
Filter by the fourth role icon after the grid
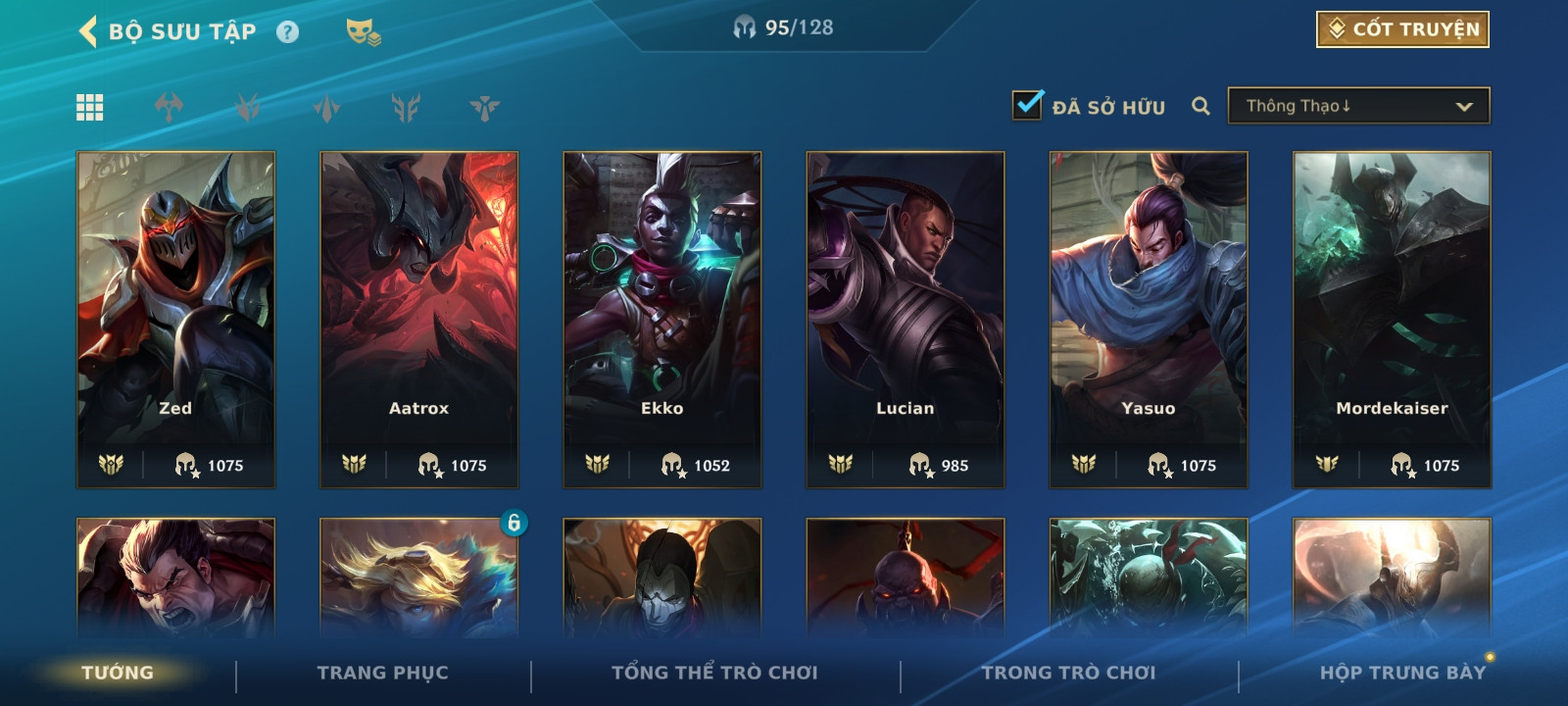coord(406,108)
